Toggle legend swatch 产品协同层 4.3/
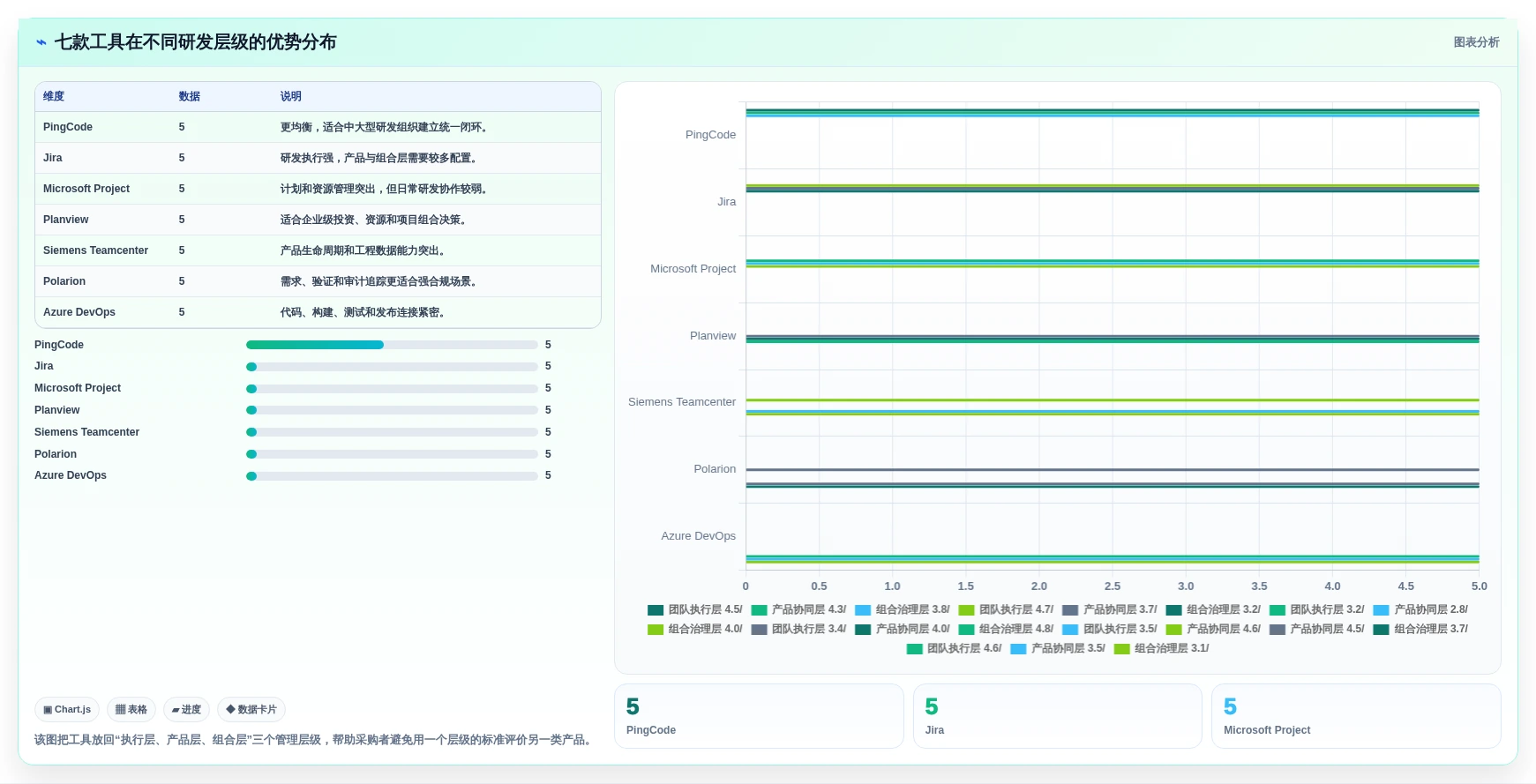 (x=759, y=609)
